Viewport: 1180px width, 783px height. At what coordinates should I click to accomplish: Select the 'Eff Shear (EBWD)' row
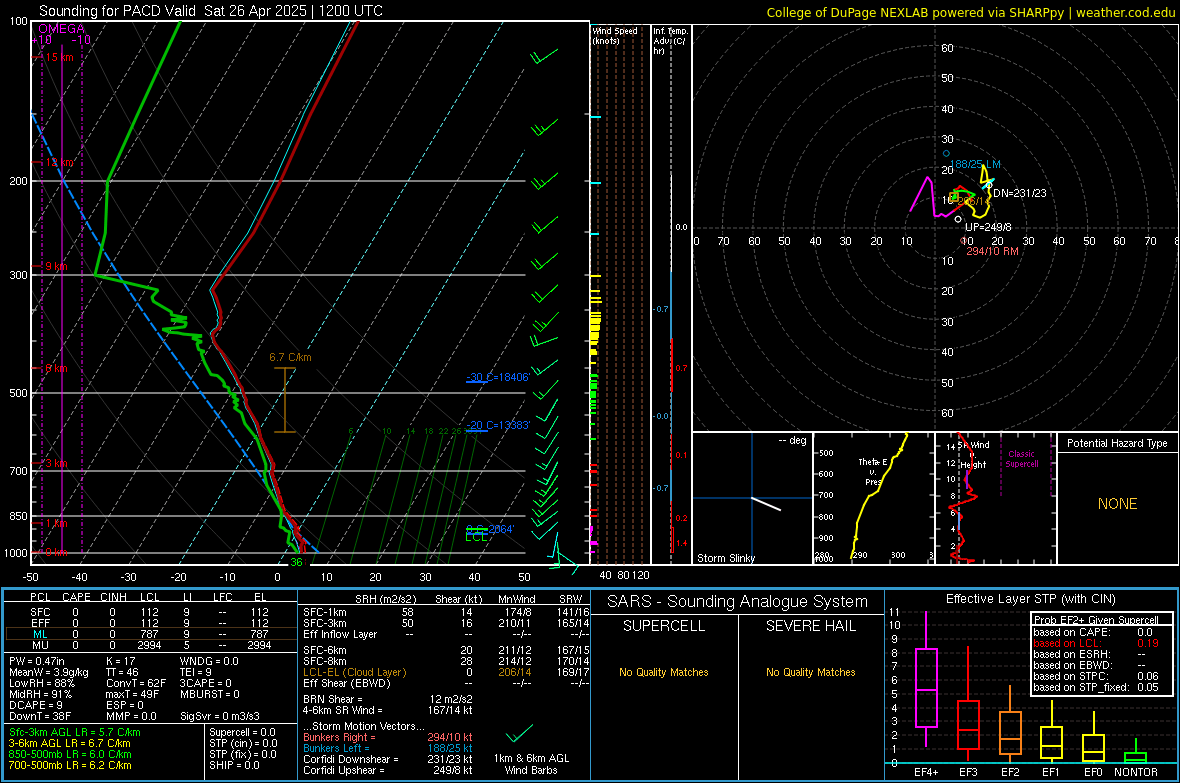446,684
